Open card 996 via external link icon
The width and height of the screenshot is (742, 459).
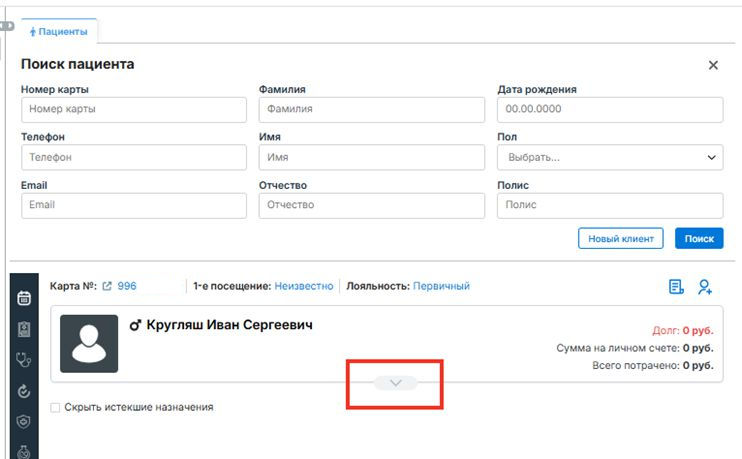107,286
